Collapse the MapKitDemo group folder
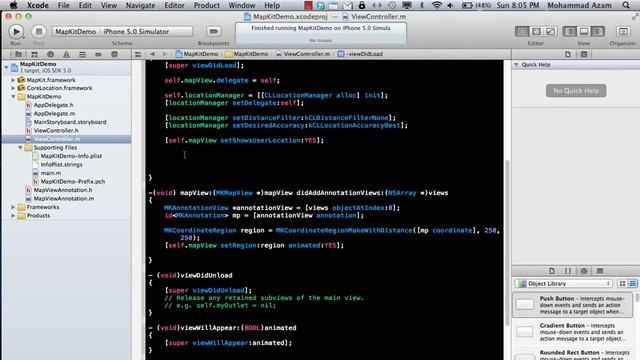 pos(13,97)
